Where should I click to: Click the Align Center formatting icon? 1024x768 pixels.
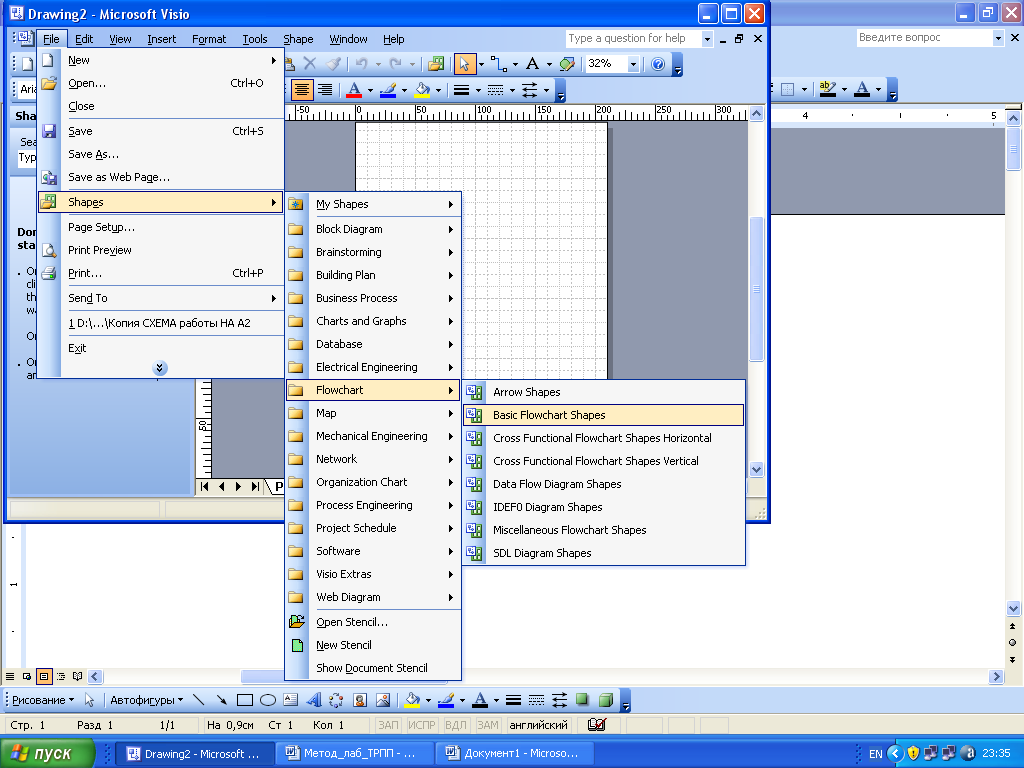coord(301,89)
